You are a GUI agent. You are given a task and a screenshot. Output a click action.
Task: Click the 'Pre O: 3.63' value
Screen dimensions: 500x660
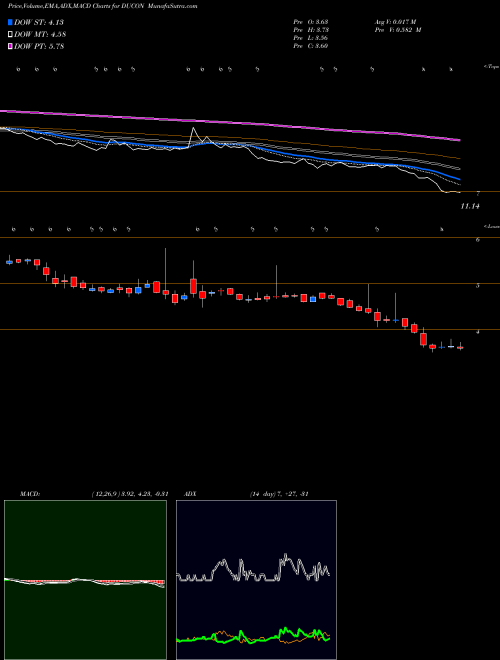(x=311, y=22)
